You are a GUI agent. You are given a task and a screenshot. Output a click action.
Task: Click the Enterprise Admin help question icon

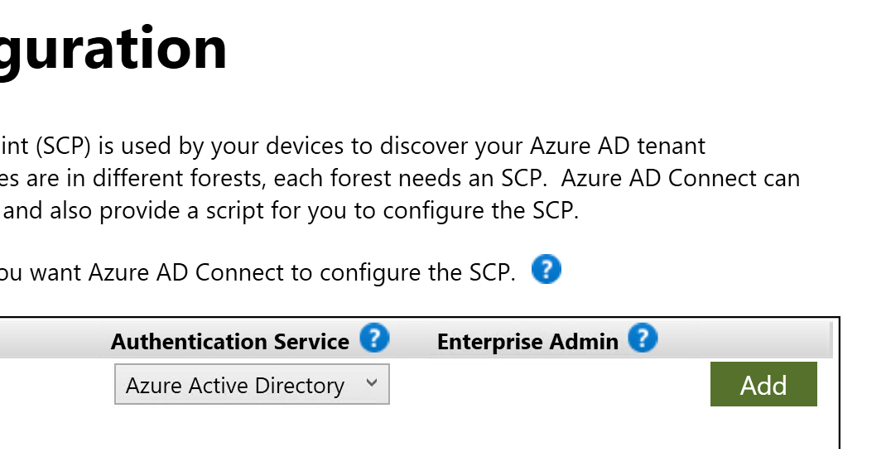point(643,339)
